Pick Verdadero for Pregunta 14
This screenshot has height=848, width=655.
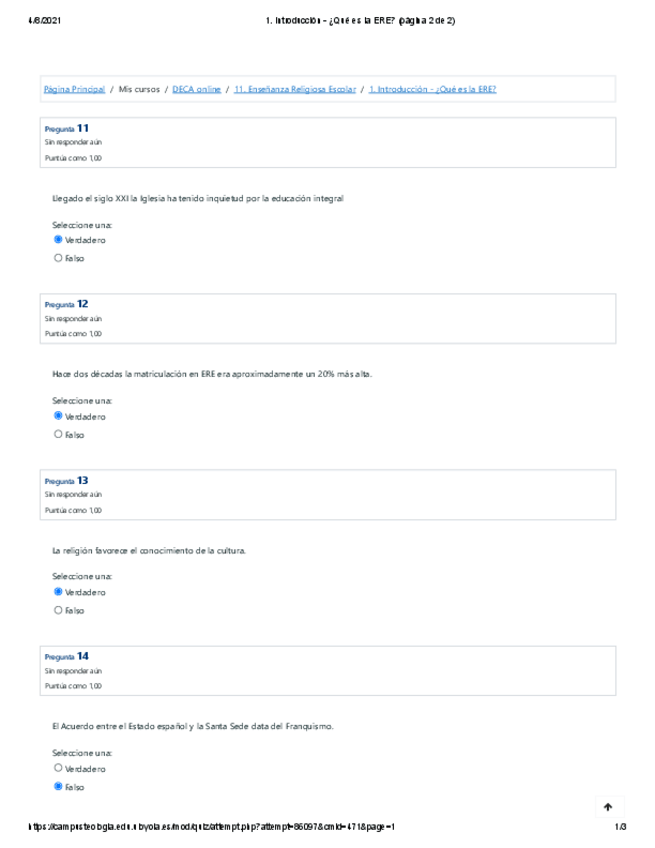point(58,768)
